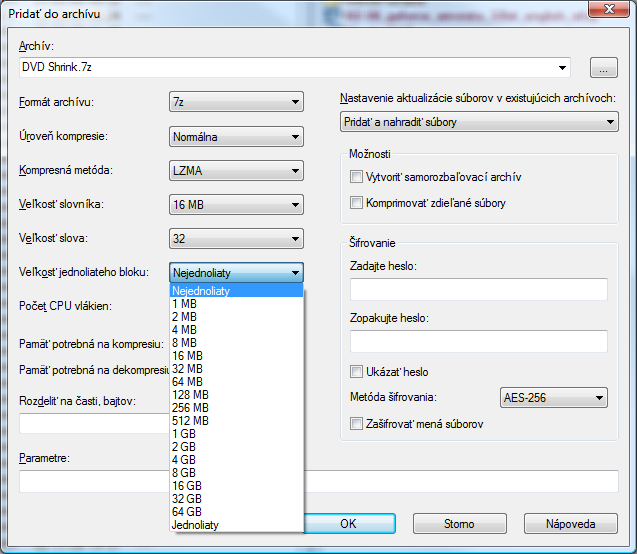Open the archive browse button with three dots
Viewport: 637px width, 554px height.
point(604,67)
